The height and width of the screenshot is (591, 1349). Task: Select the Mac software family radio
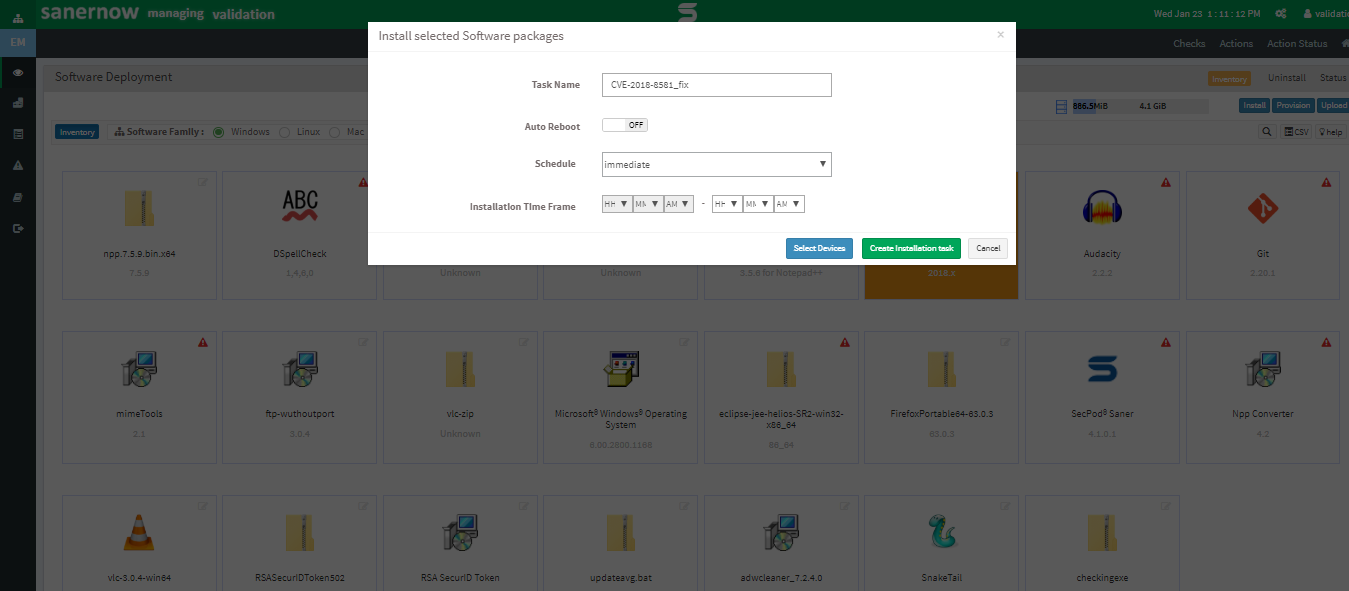tap(334, 132)
